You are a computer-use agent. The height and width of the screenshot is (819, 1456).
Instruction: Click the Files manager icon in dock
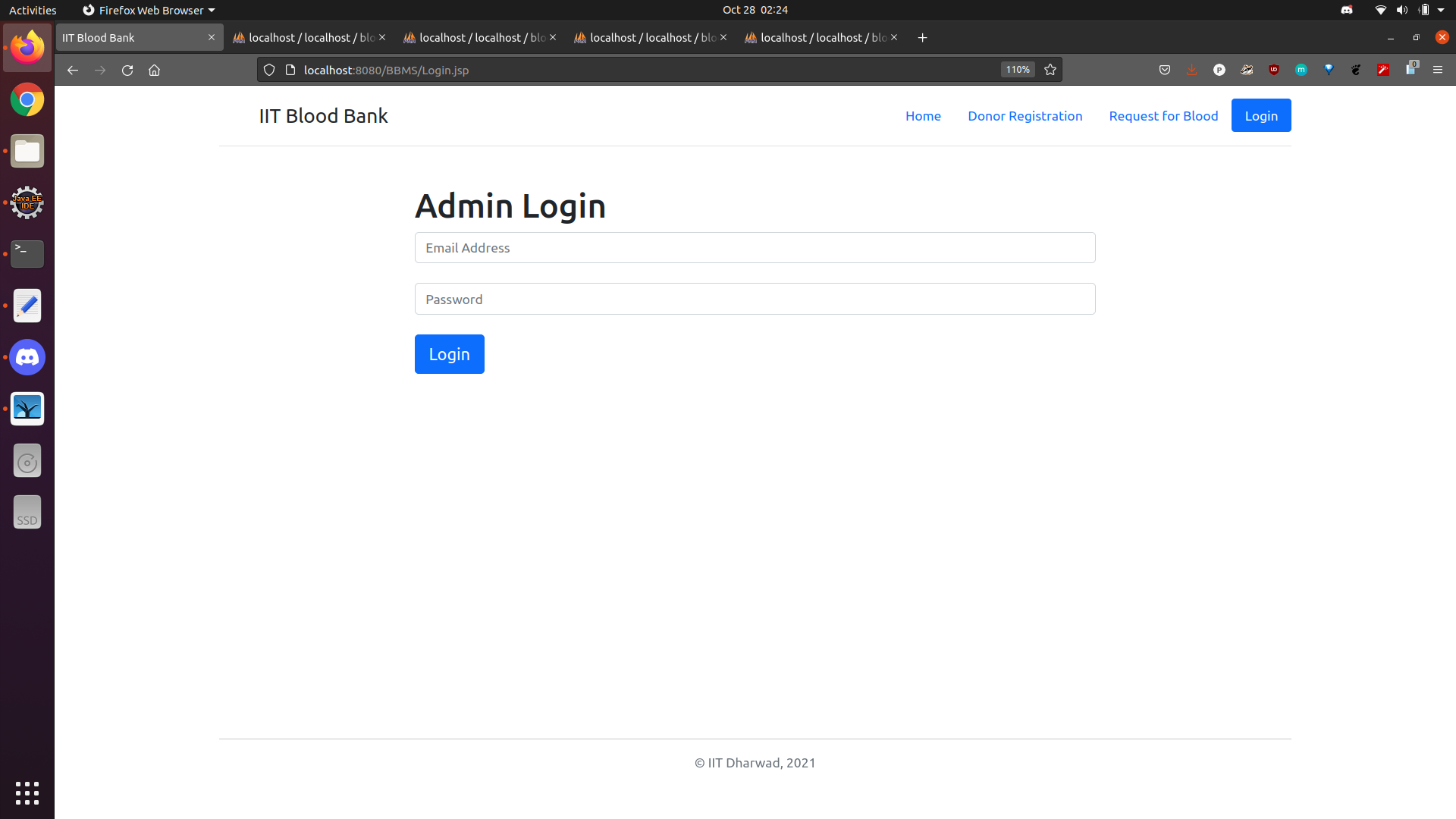[27, 151]
